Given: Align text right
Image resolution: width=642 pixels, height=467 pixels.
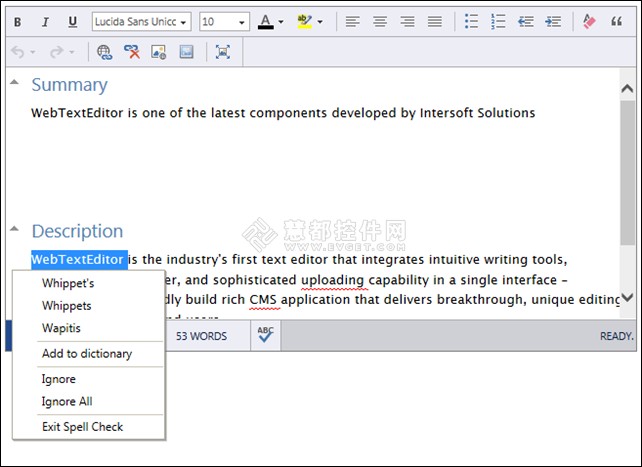Looking at the screenshot, I should click(407, 22).
